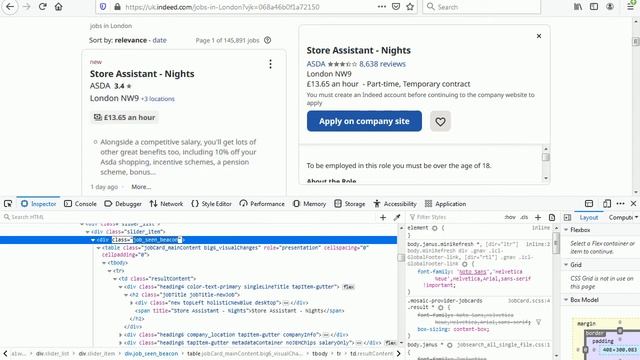This screenshot has width=640, height=360.
Task: Click the +3 locations link
Action: tap(158, 99)
